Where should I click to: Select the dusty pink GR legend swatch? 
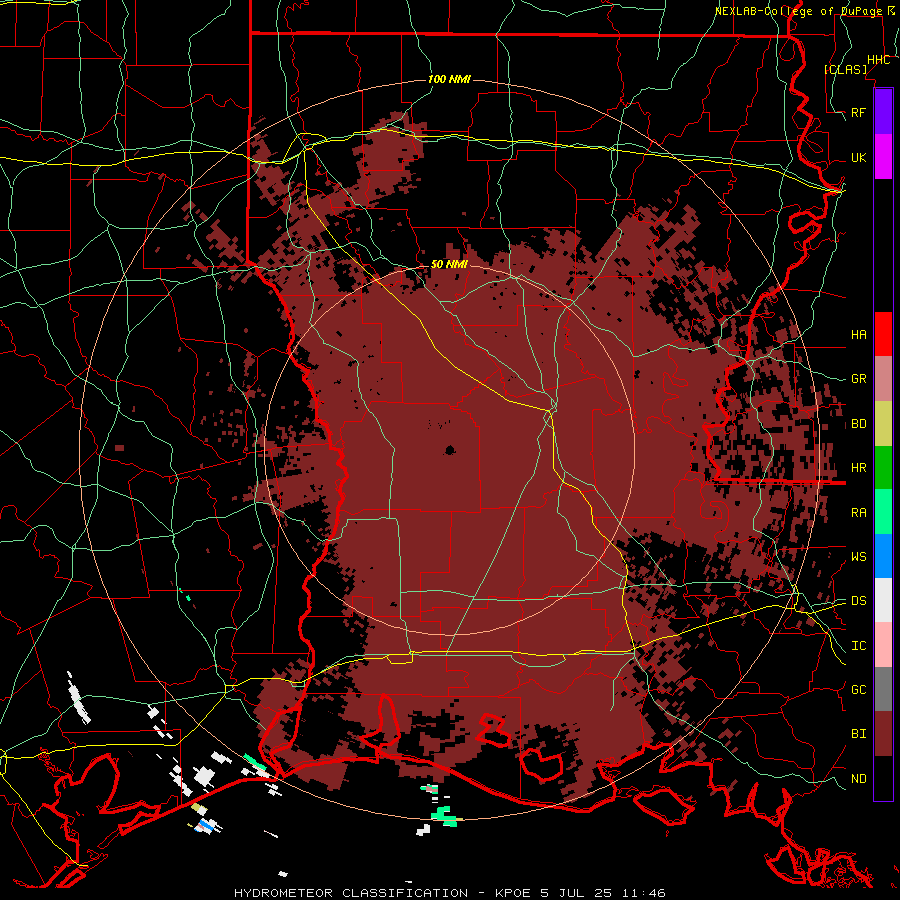883,378
